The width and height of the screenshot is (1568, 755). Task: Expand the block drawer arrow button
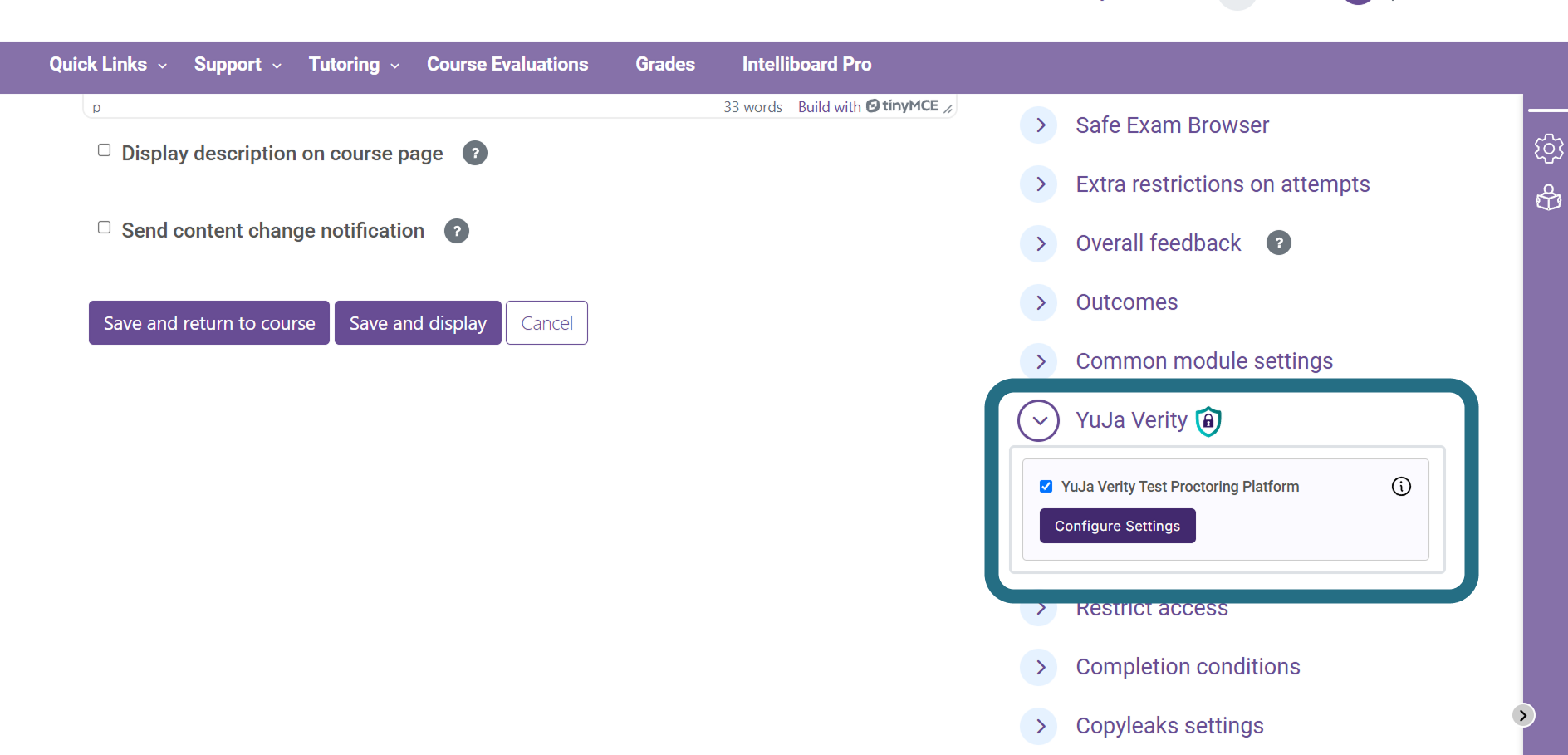coord(1523,715)
